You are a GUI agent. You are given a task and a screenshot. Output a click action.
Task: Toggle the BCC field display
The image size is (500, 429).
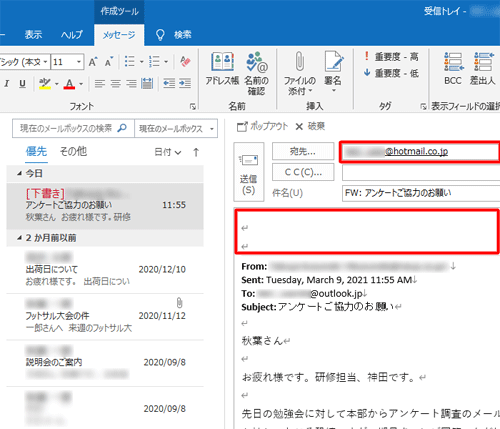453,69
